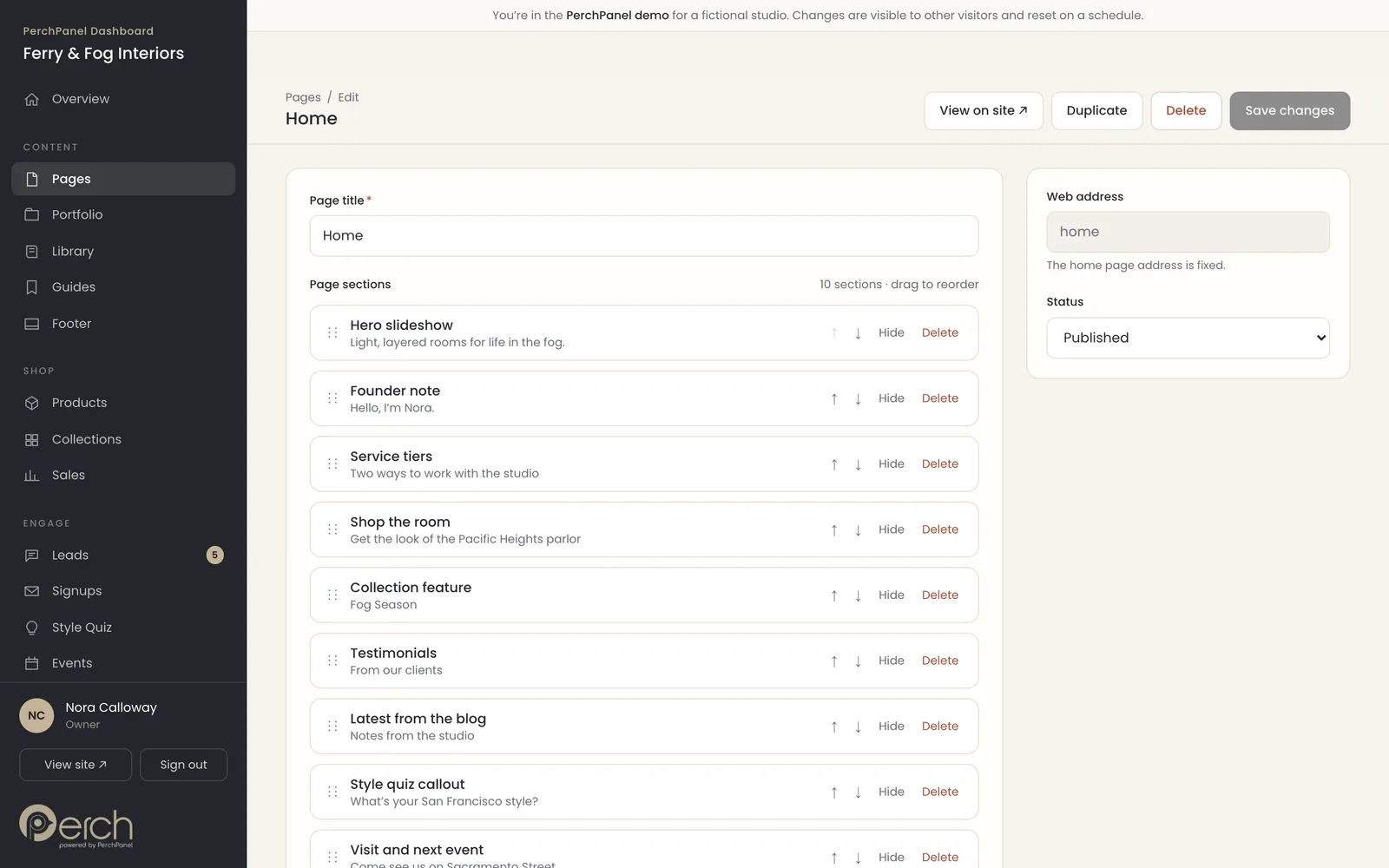Move Latest from the blog section down
Viewport: 1389px width, 868px height.
[x=858, y=727]
